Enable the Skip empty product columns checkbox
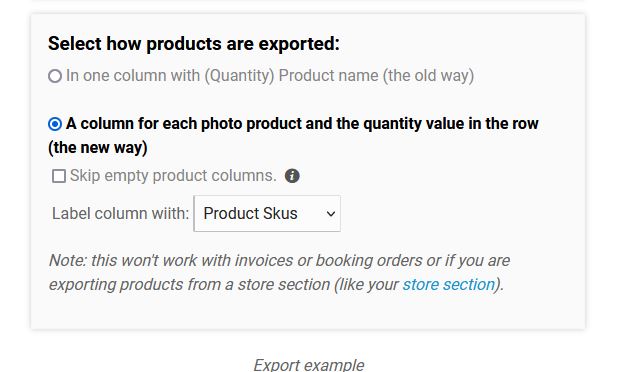 coord(59,176)
